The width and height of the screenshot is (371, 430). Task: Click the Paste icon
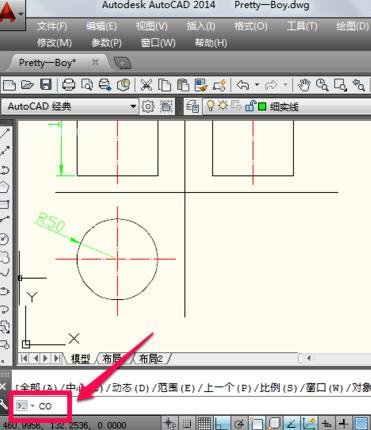(183, 85)
